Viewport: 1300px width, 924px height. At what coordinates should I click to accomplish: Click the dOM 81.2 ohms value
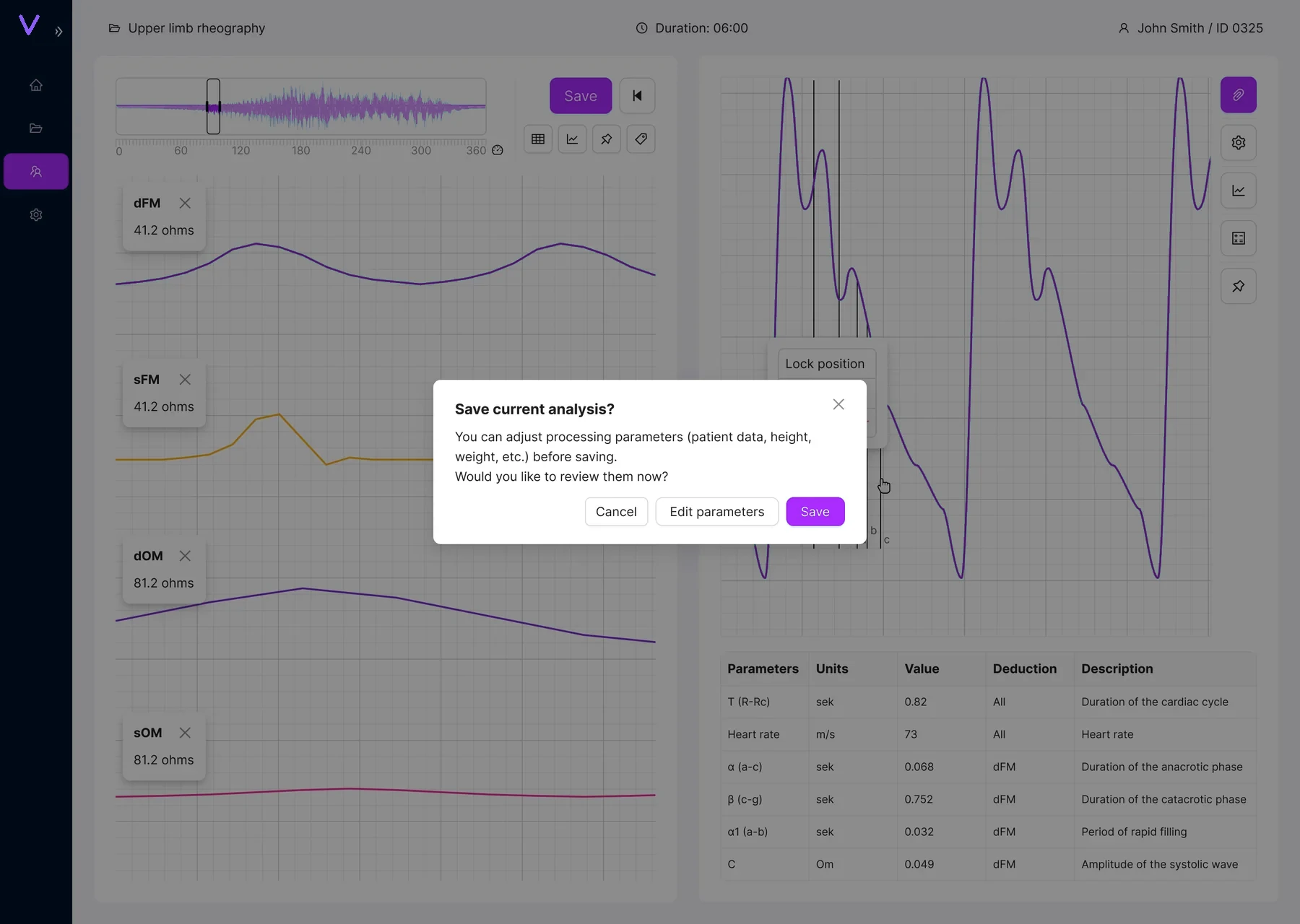[164, 583]
